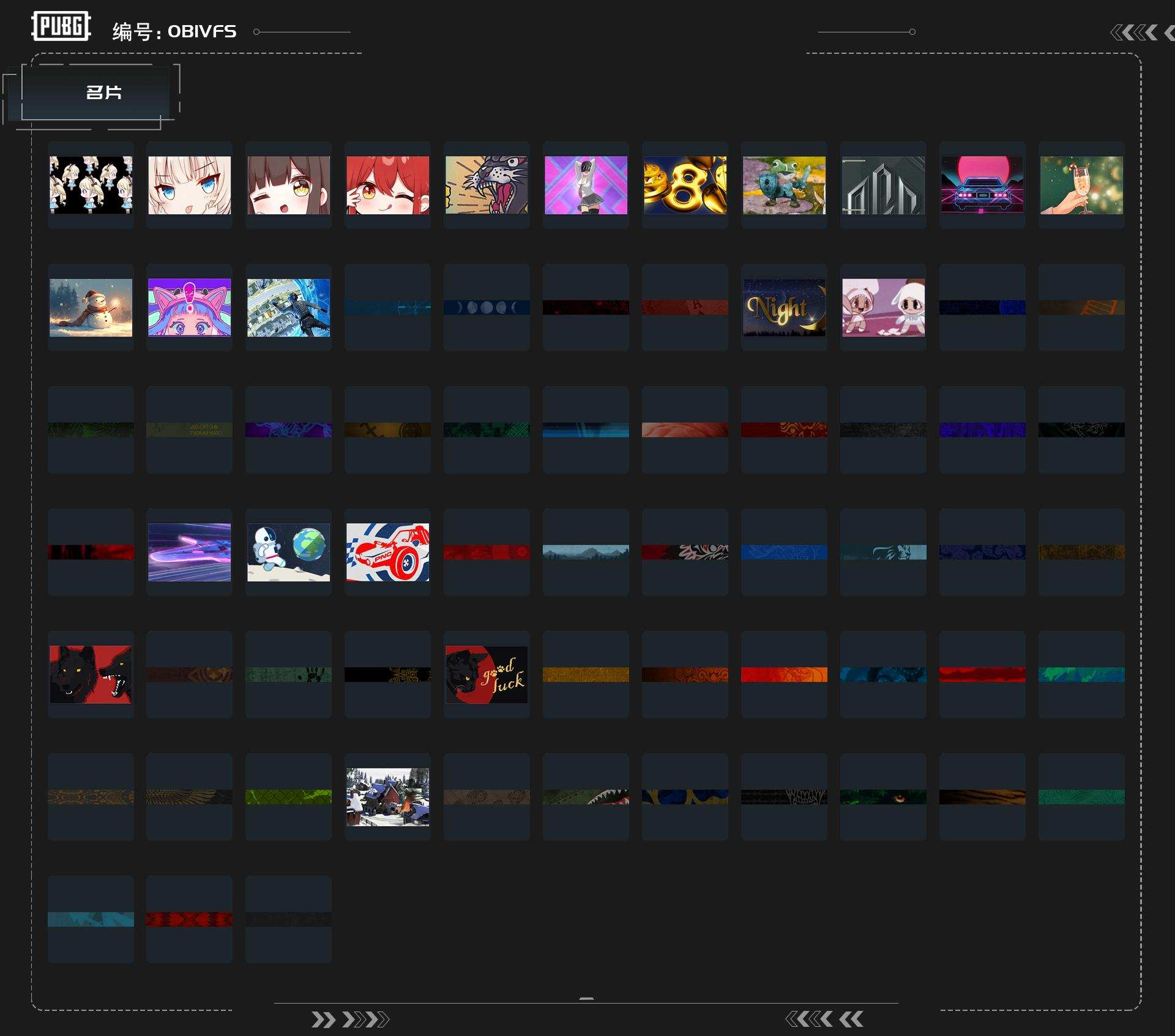Select the moon phases banner card

(x=487, y=307)
